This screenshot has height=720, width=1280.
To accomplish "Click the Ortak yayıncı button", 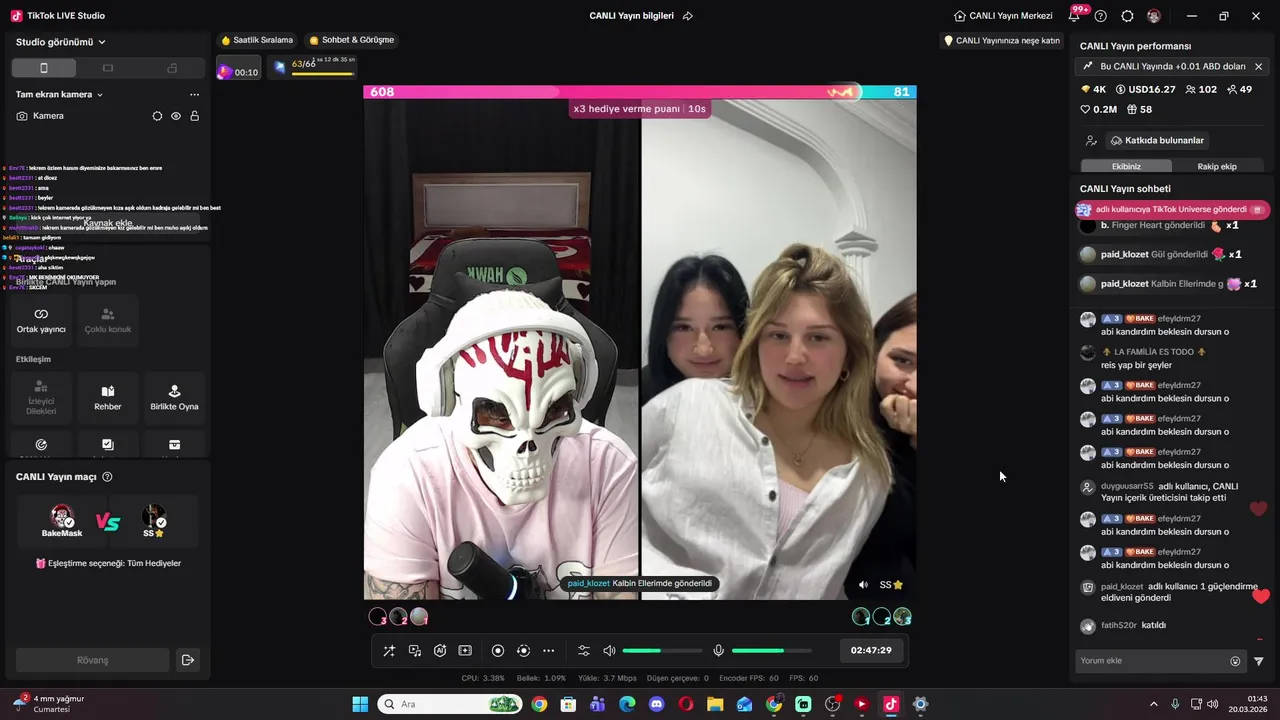I will coord(41,320).
